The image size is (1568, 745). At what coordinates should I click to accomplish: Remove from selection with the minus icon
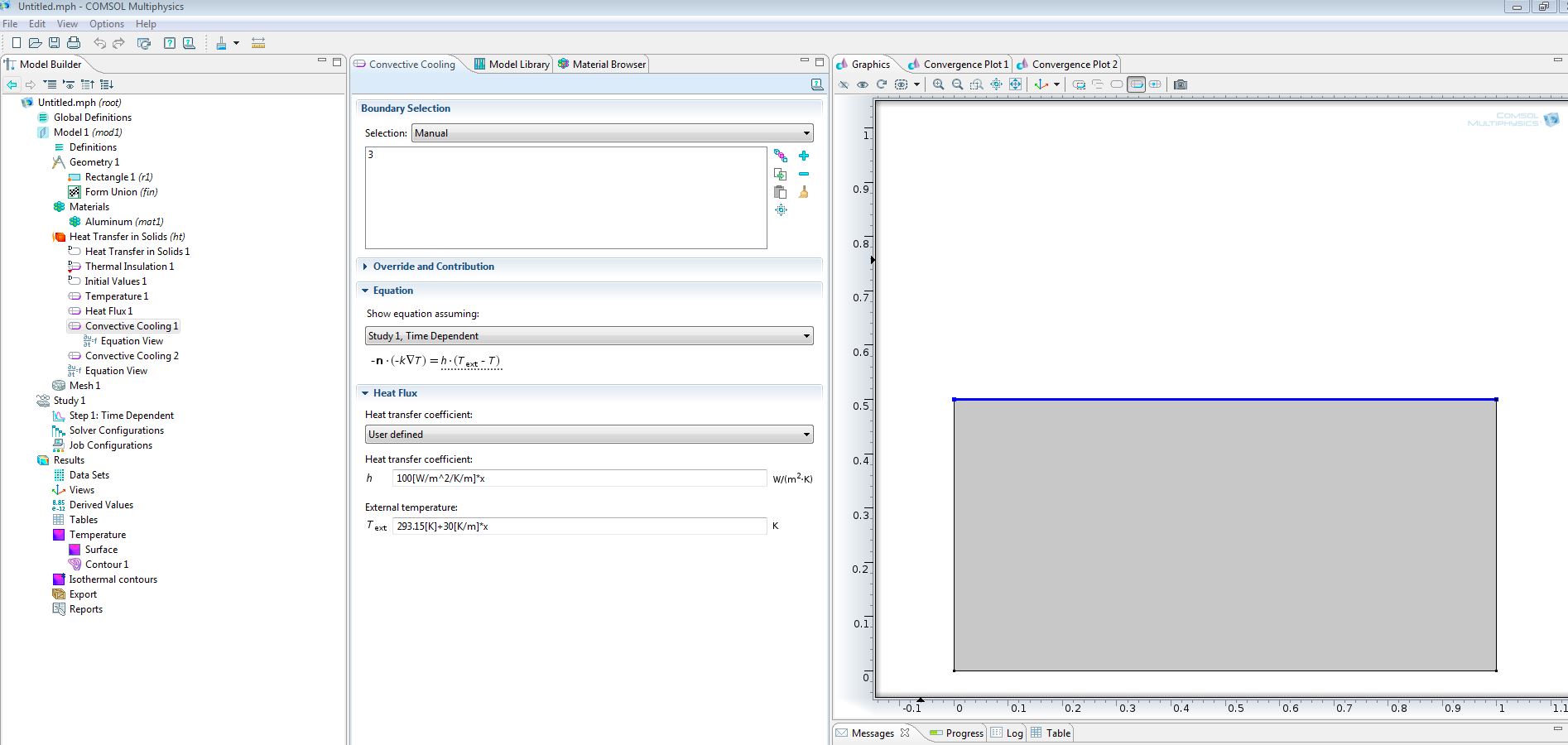click(x=803, y=174)
